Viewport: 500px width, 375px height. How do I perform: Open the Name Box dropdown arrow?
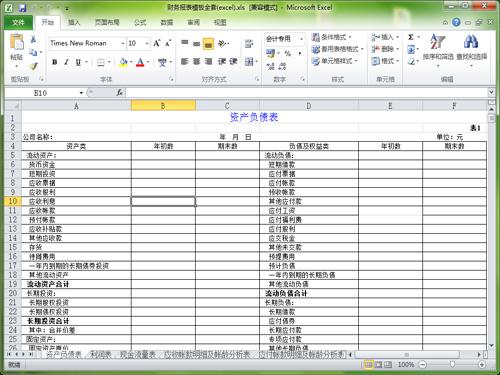(x=81, y=93)
